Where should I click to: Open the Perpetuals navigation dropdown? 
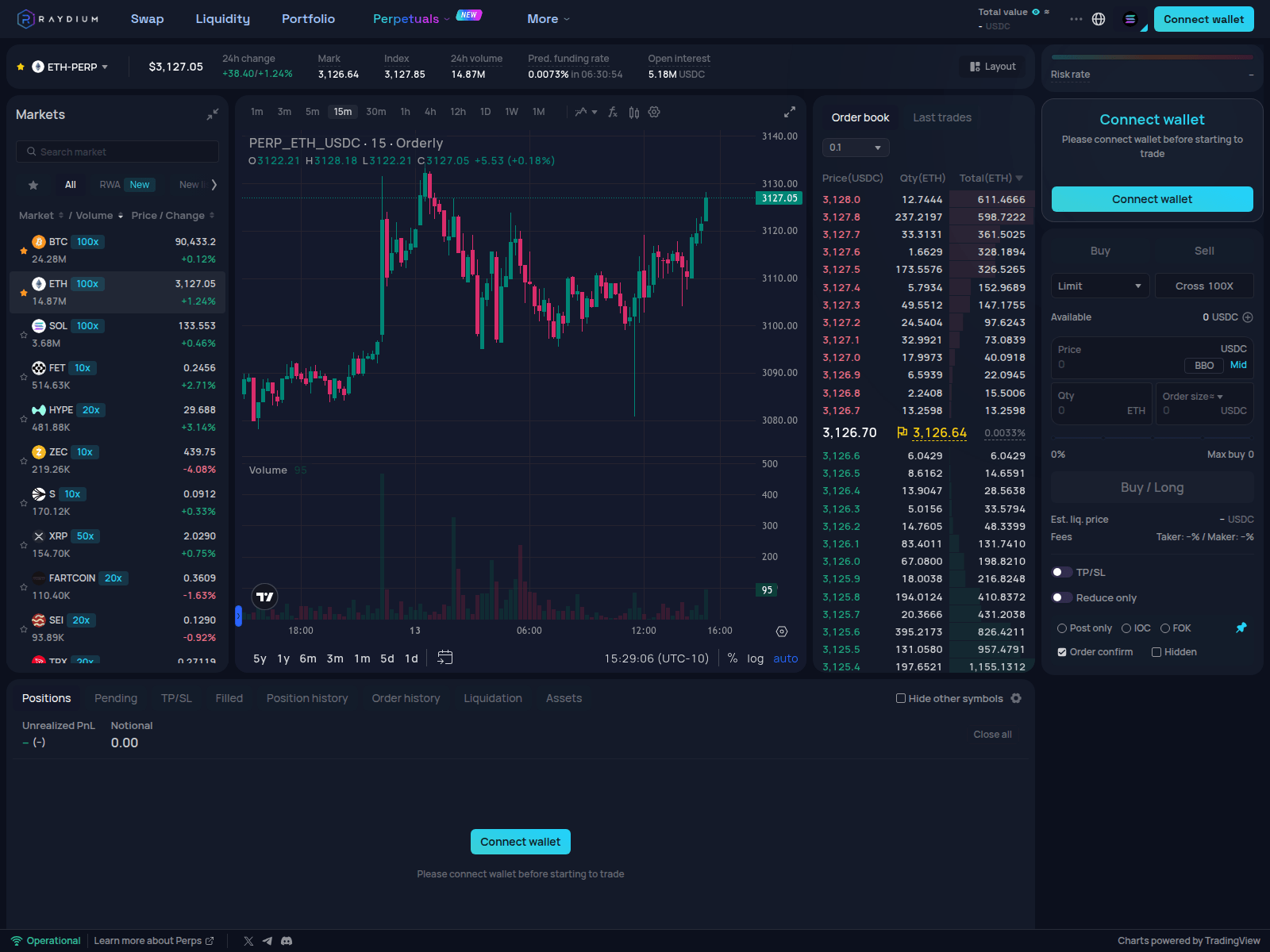(x=411, y=19)
